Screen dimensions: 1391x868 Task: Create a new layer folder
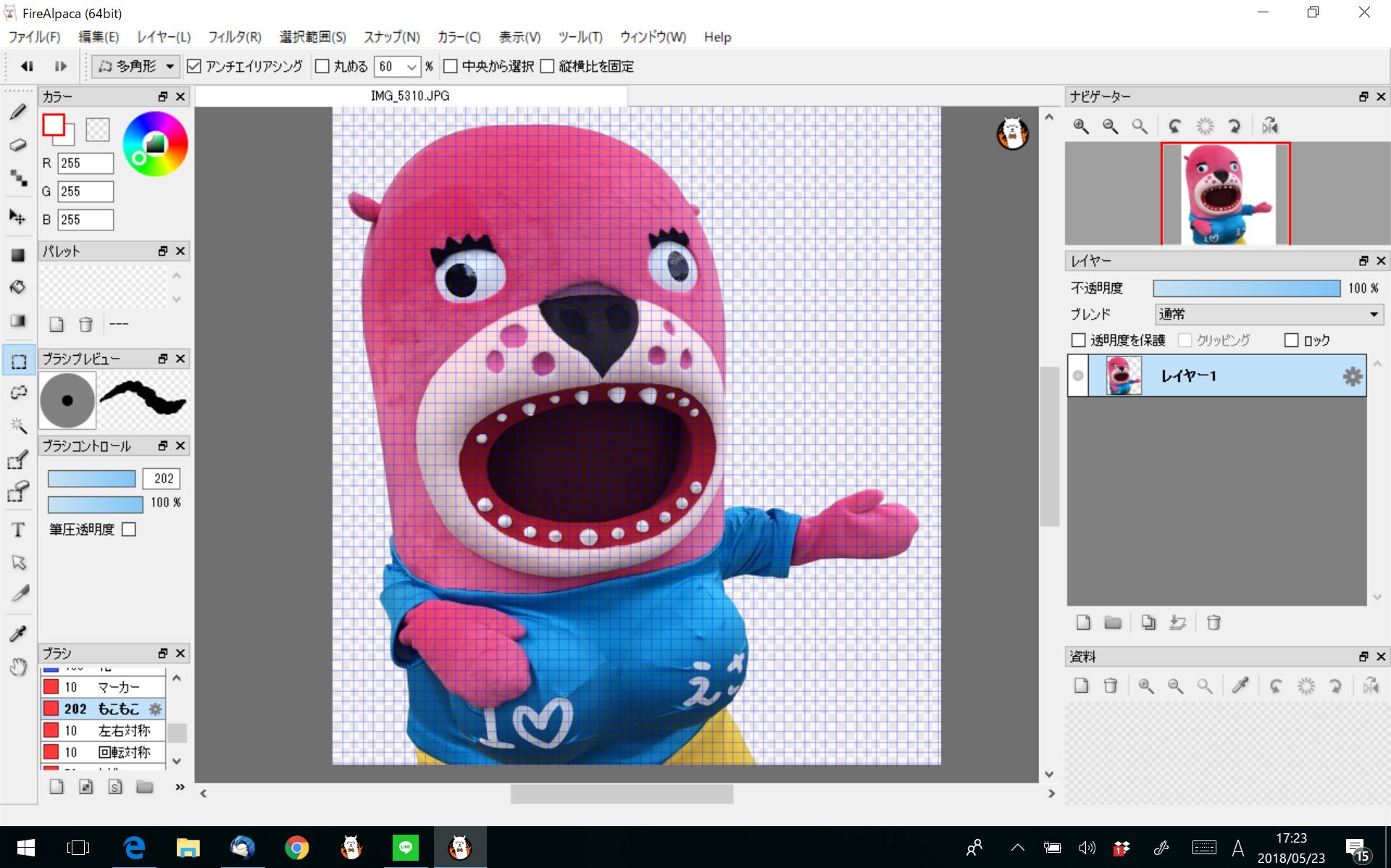coord(1113,622)
